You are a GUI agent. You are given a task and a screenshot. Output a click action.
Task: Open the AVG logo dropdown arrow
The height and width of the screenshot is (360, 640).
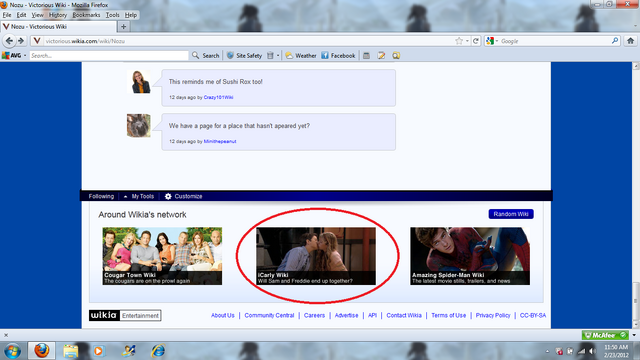click(x=25, y=56)
